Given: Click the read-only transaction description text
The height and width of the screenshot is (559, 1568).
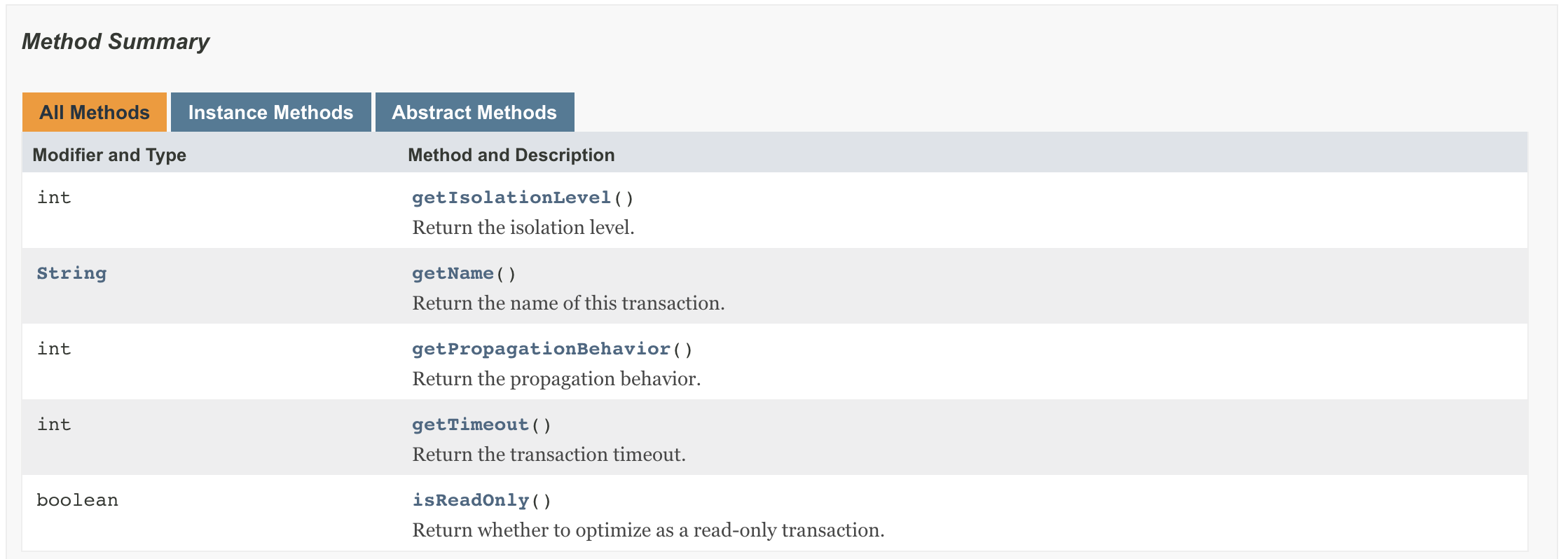Looking at the screenshot, I should (x=648, y=530).
